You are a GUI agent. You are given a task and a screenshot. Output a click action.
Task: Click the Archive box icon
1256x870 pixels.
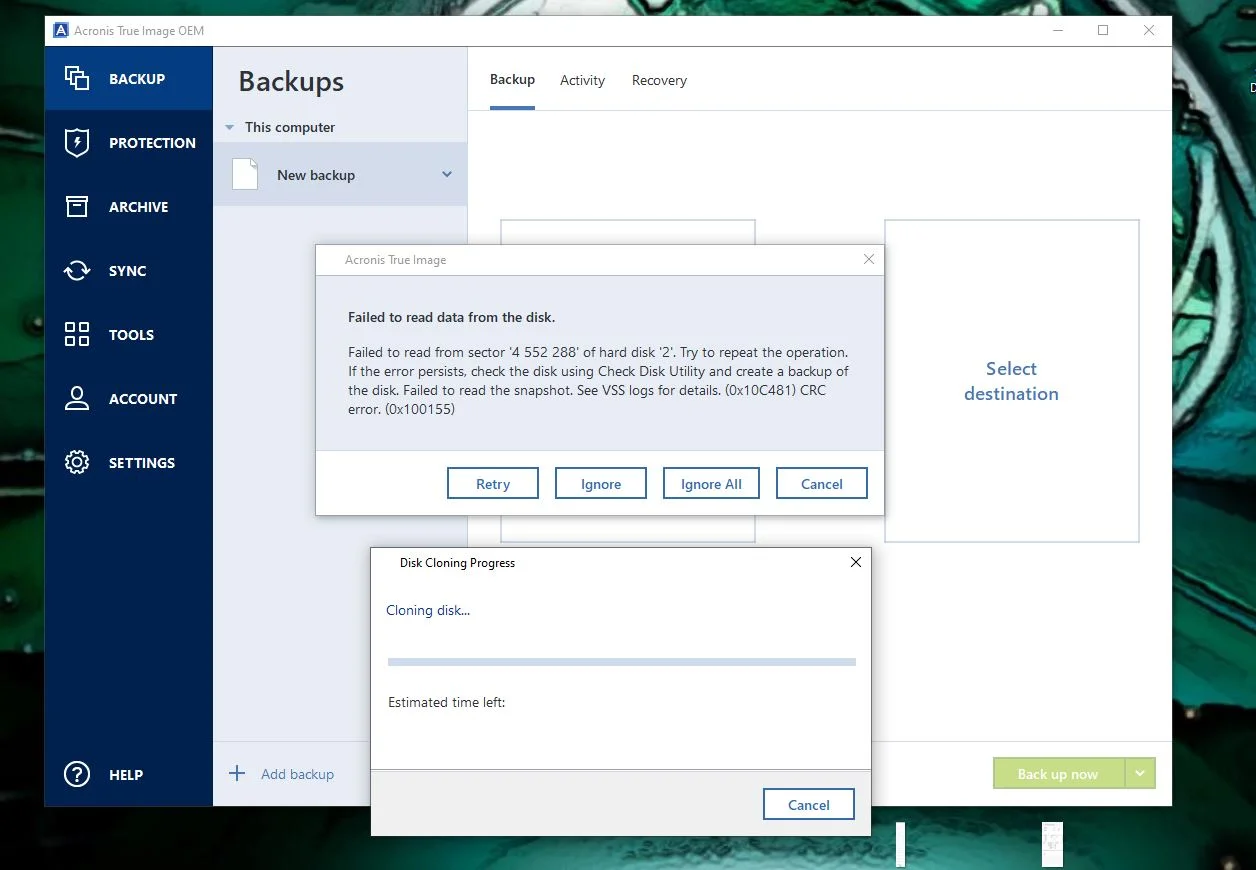pyautogui.click(x=77, y=207)
